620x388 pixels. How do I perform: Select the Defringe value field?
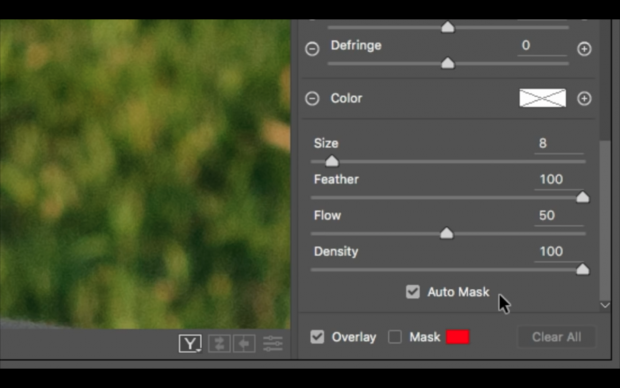pyautogui.click(x=542, y=46)
